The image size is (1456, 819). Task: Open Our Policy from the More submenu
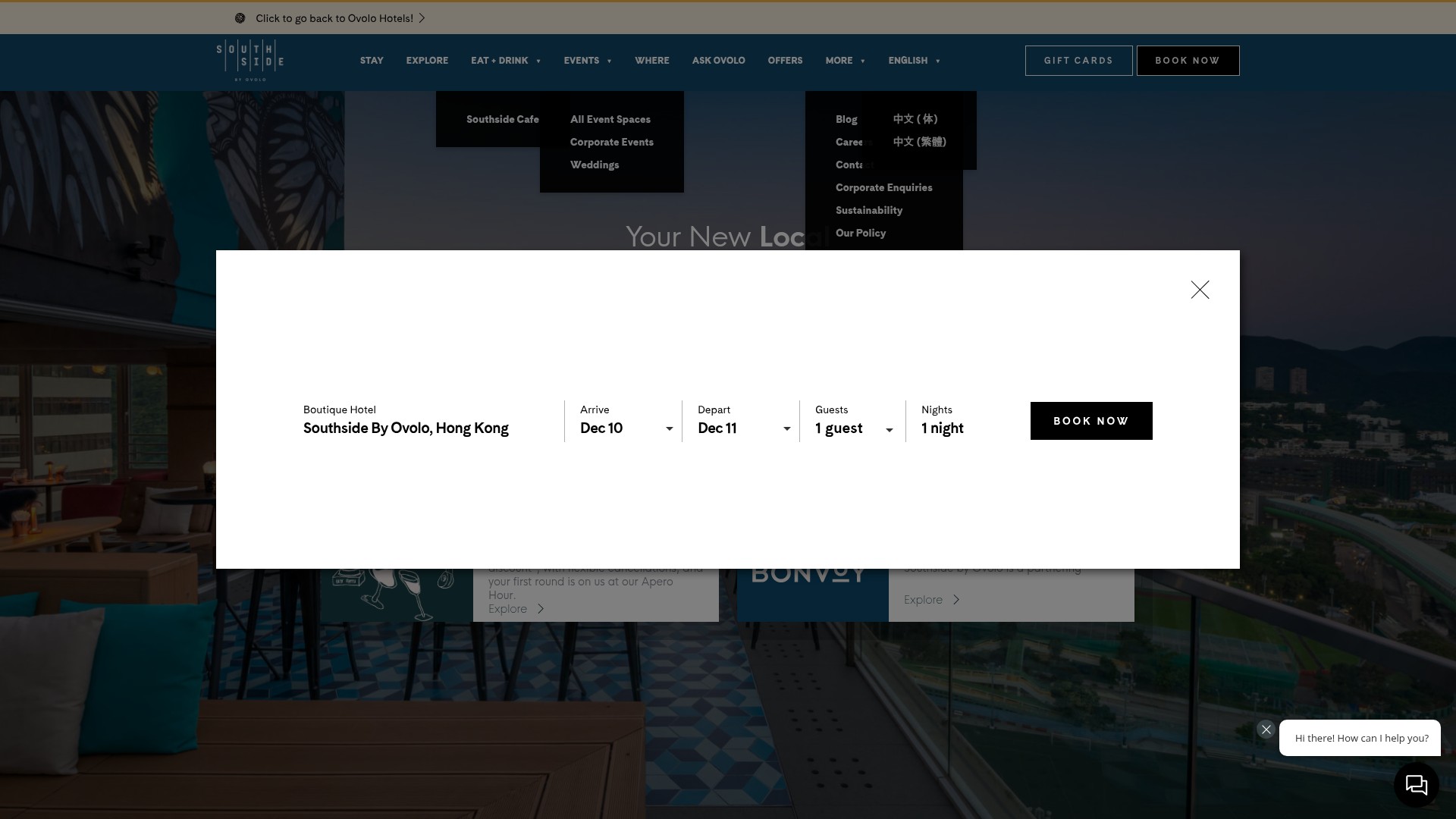tap(861, 233)
